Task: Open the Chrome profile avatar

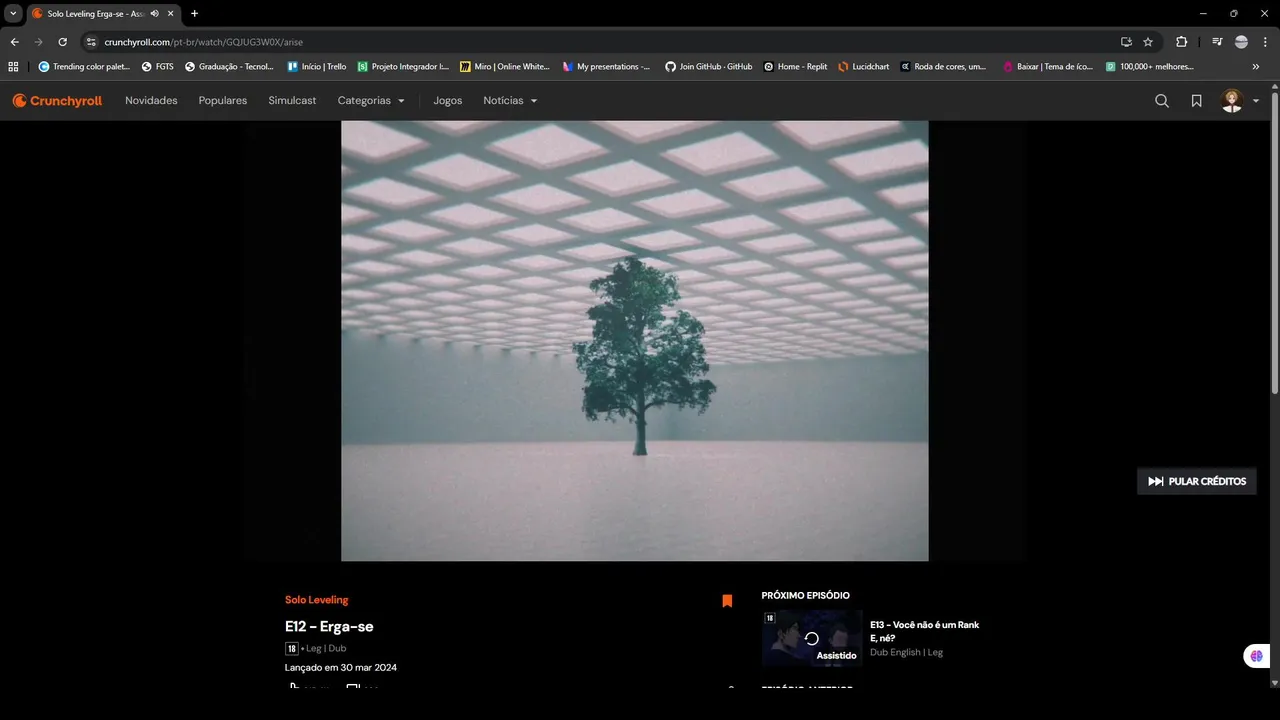Action: pos(1241,42)
